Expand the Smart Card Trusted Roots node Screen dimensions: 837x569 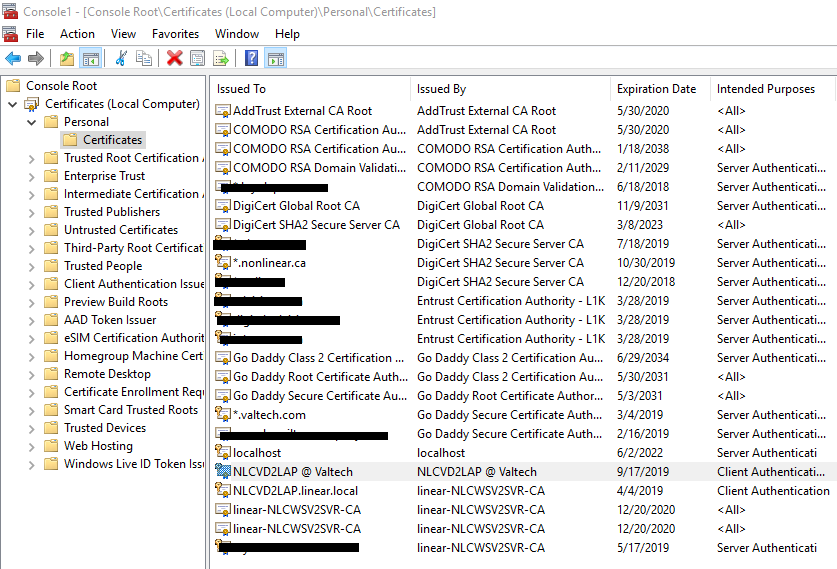click(x=31, y=410)
